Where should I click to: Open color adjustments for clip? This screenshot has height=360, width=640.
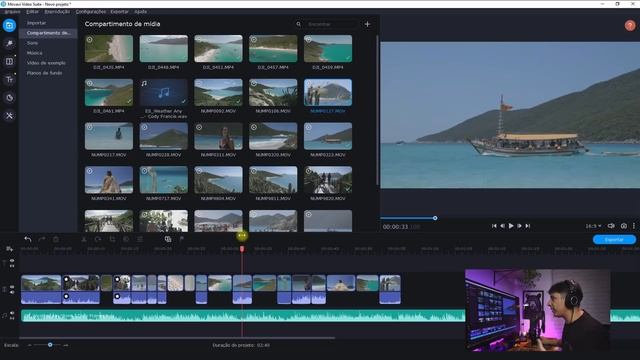(x=126, y=239)
